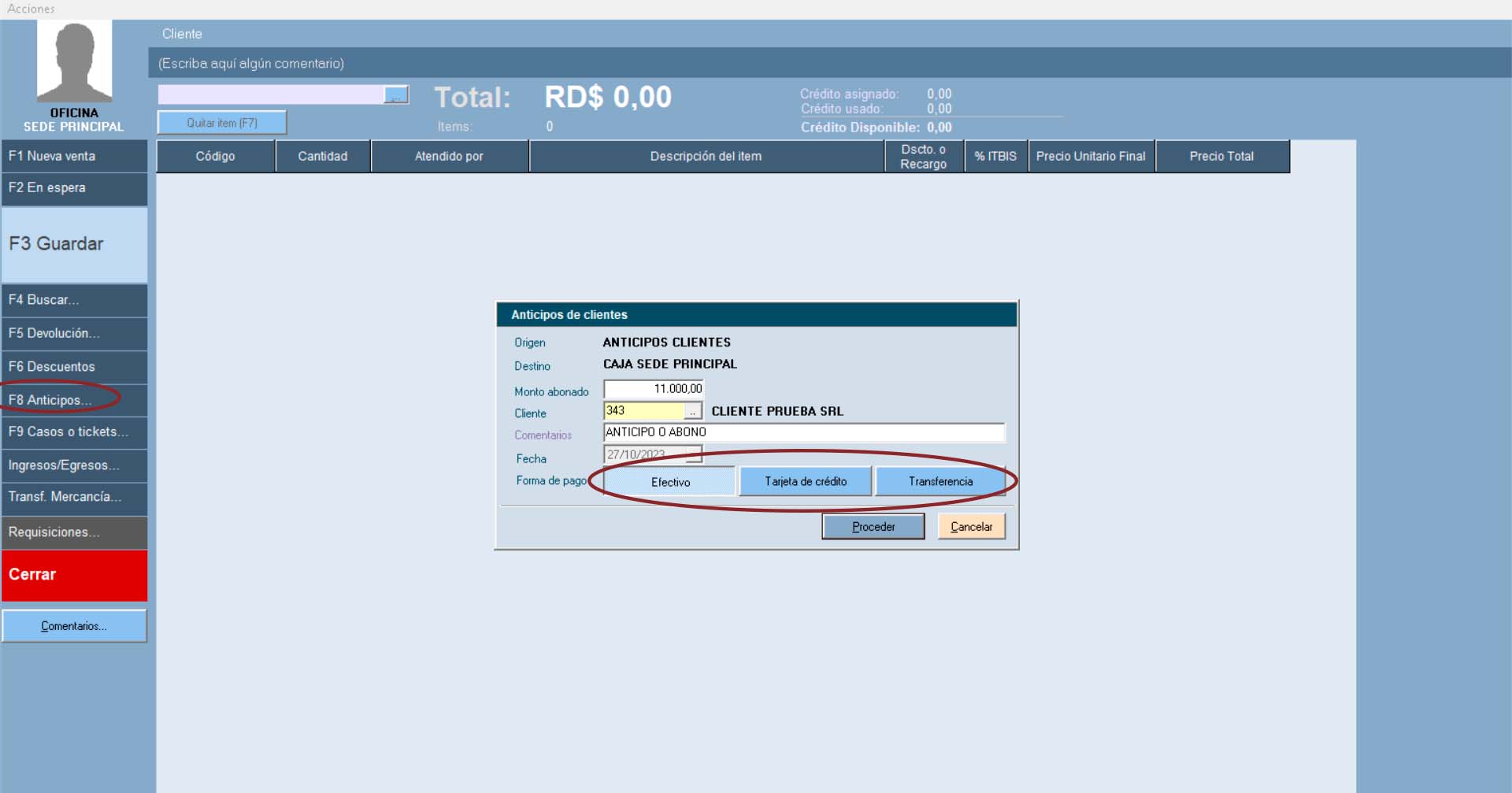
Task: Click the Quitar item (F7) button
Action: click(222, 123)
